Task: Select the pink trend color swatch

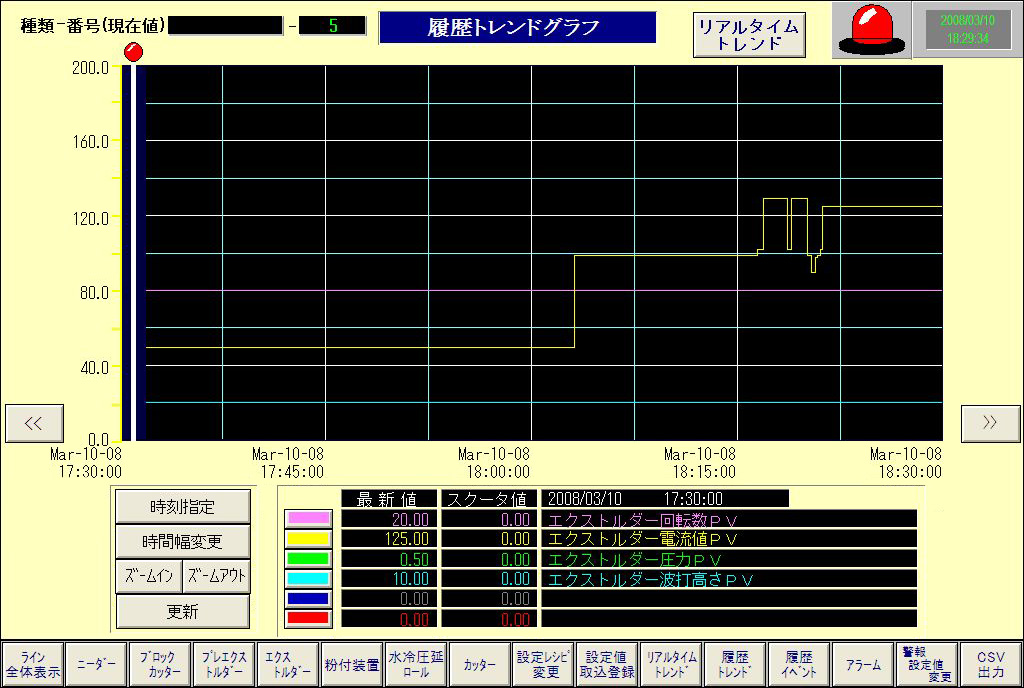Action: (308, 519)
